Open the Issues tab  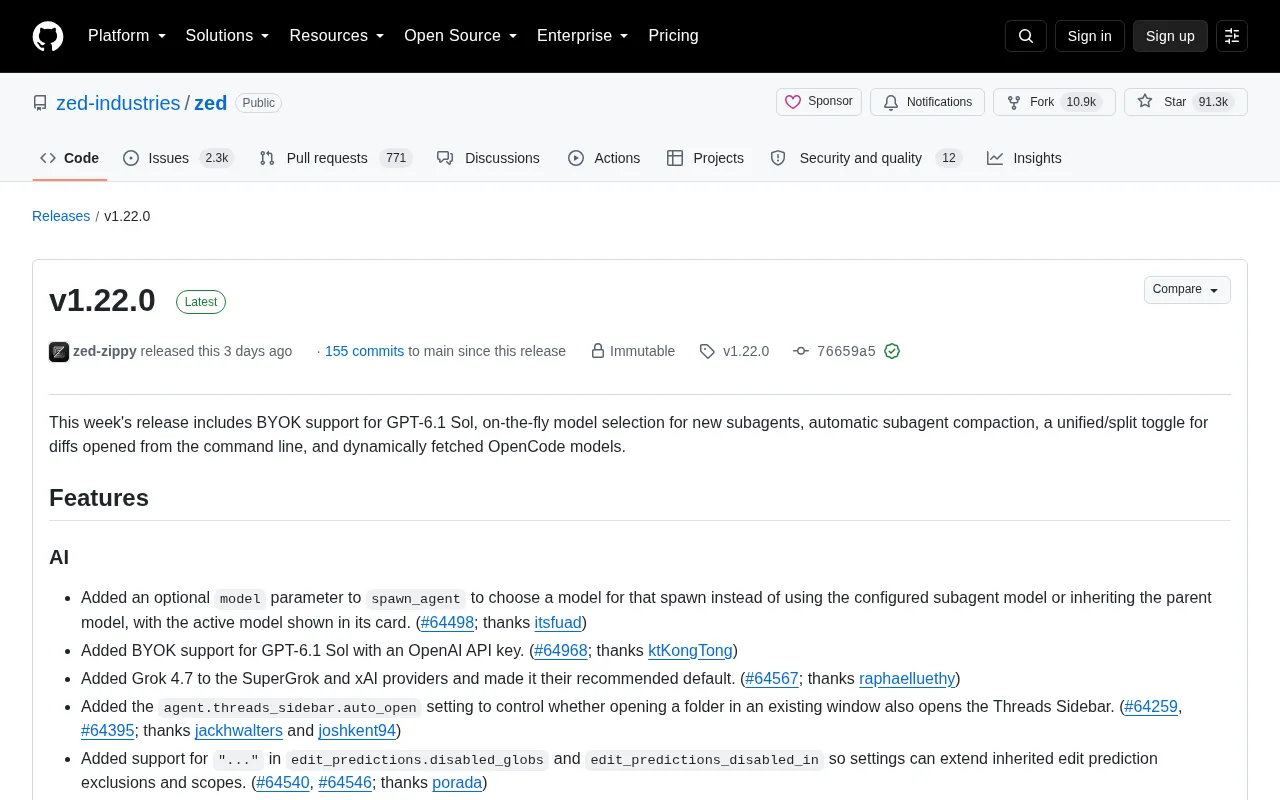[x=178, y=158]
